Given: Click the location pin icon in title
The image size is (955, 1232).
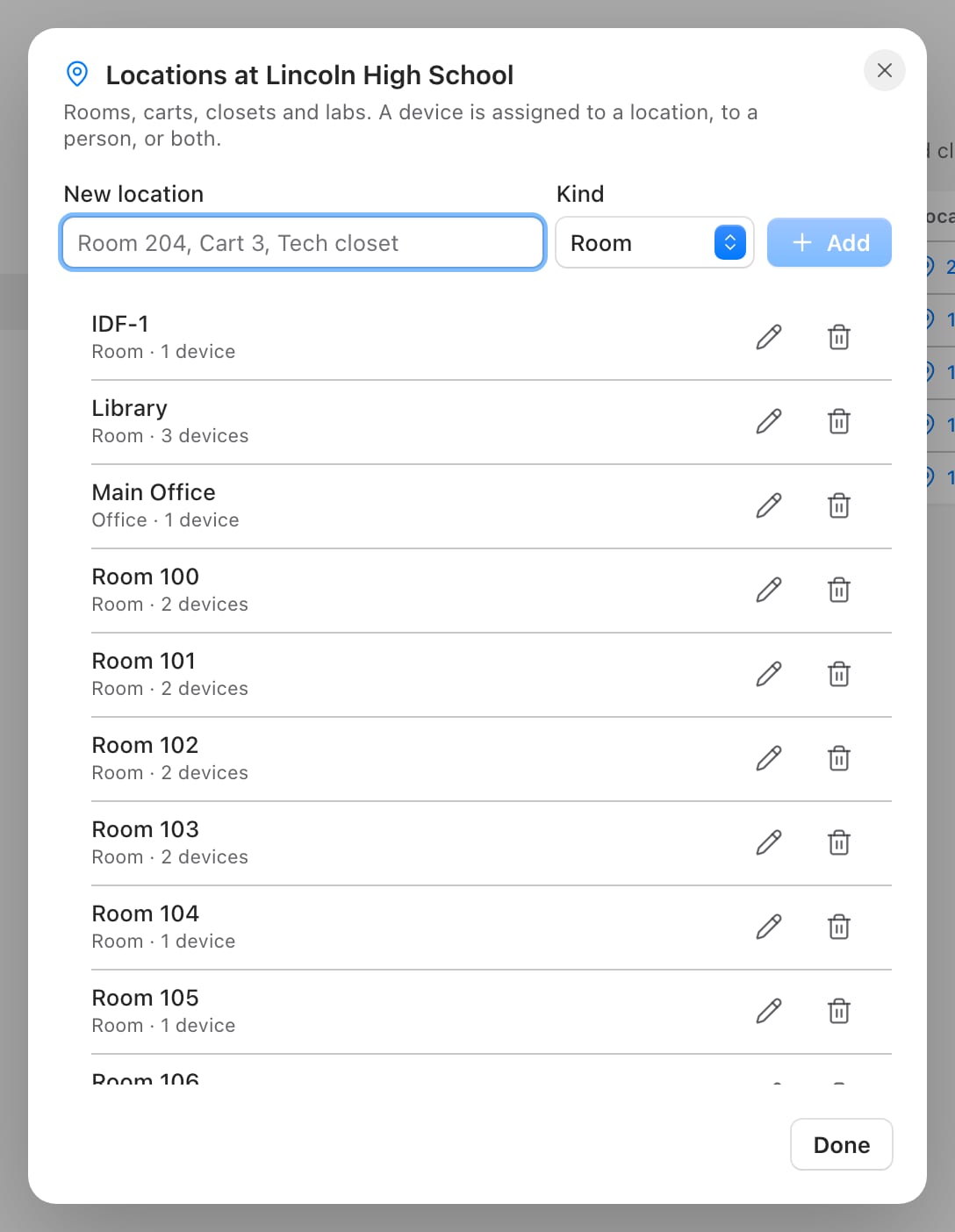Looking at the screenshot, I should click(x=77, y=75).
